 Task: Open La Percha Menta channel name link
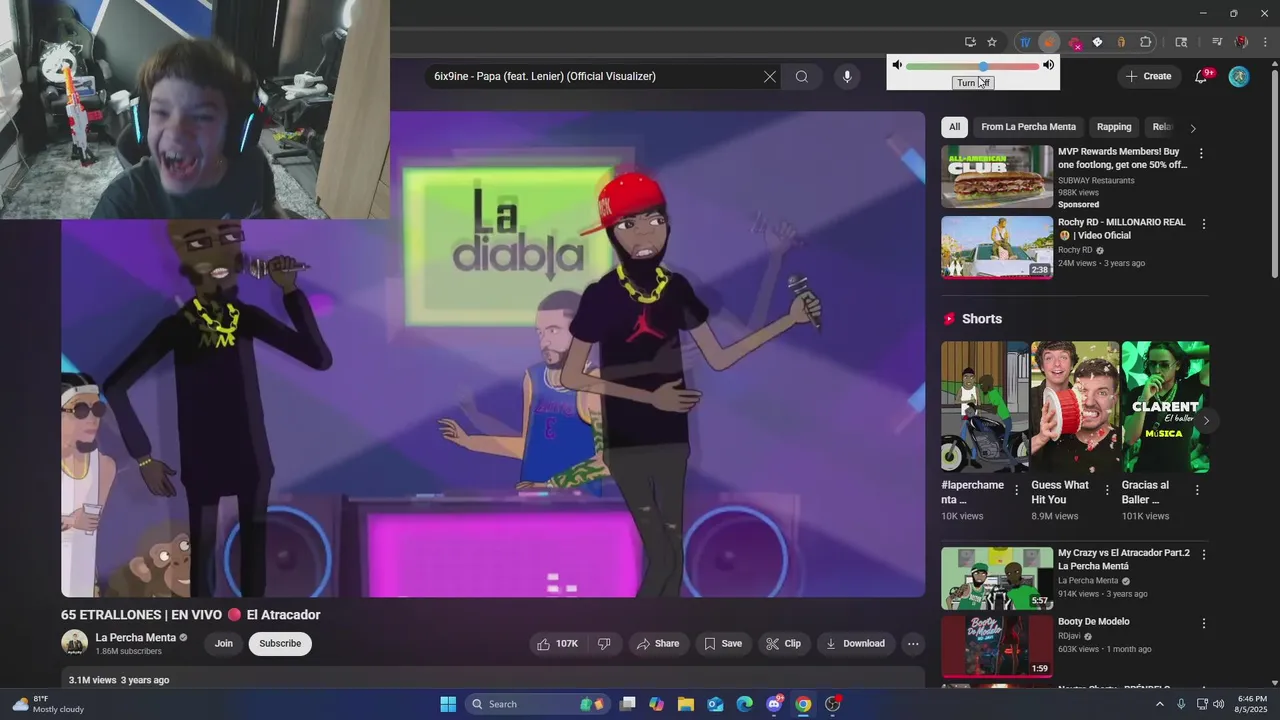[136, 638]
